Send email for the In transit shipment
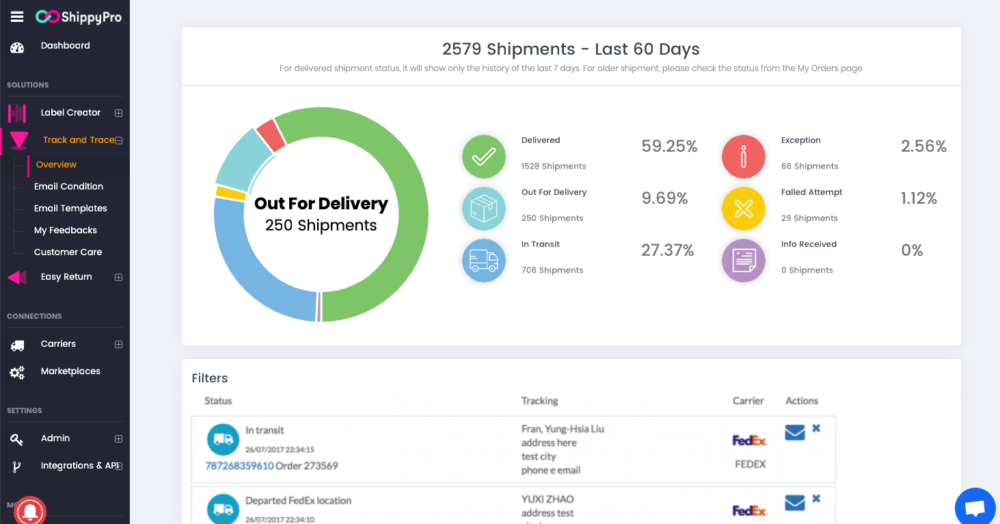The image size is (1000, 524). (x=795, y=432)
